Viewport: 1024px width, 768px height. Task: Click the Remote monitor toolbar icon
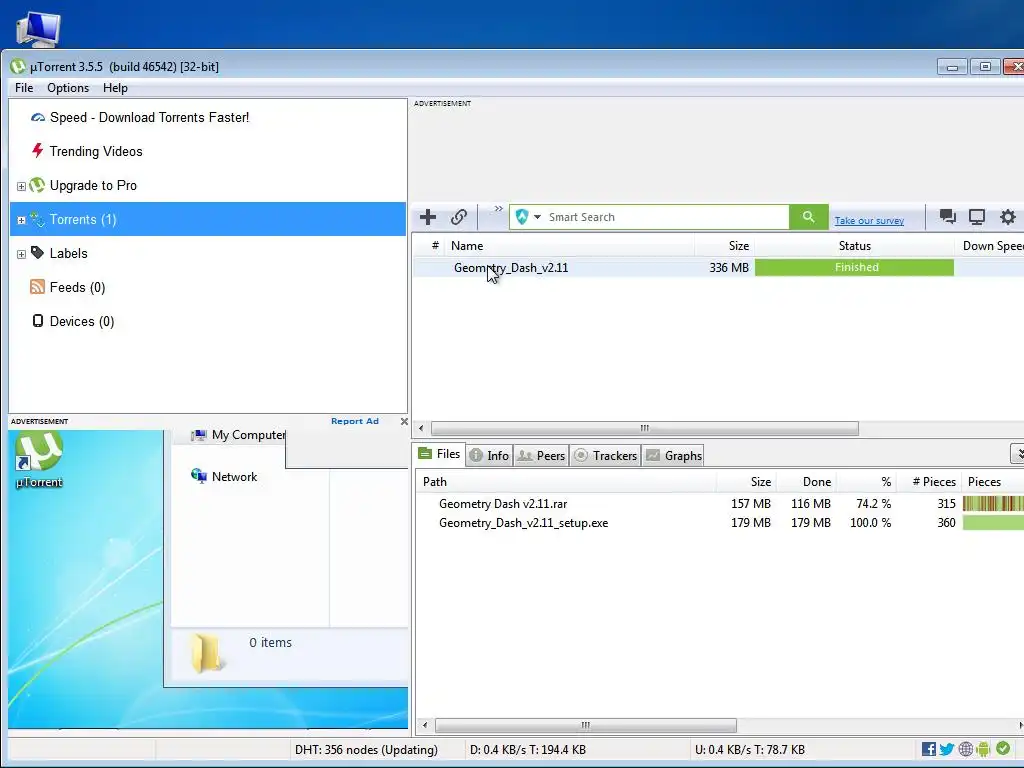977,217
